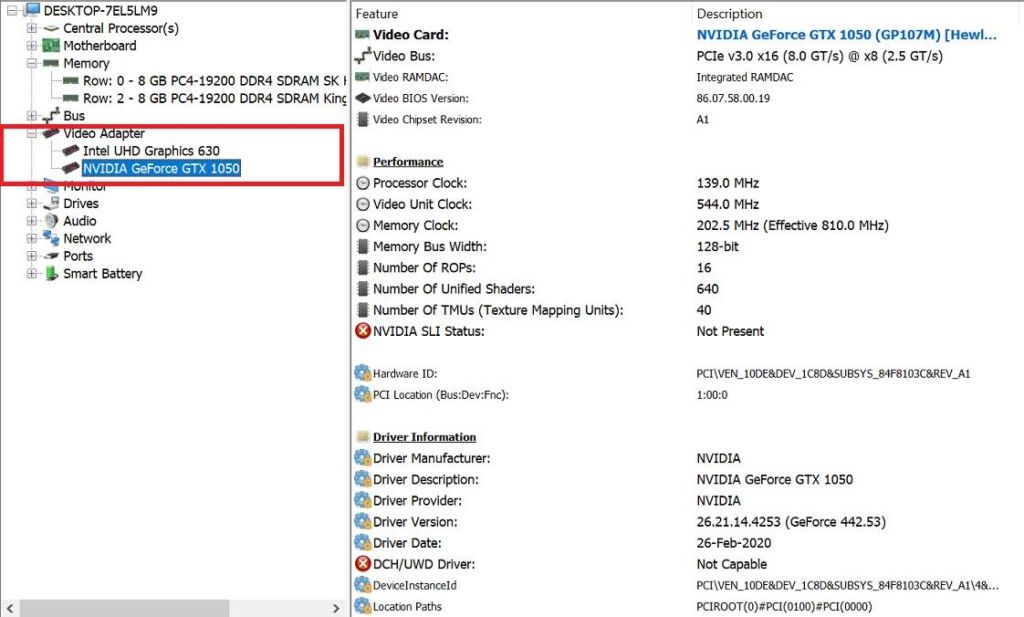Click the red X beside DCH/UWD Driver

[x=363, y=563]
